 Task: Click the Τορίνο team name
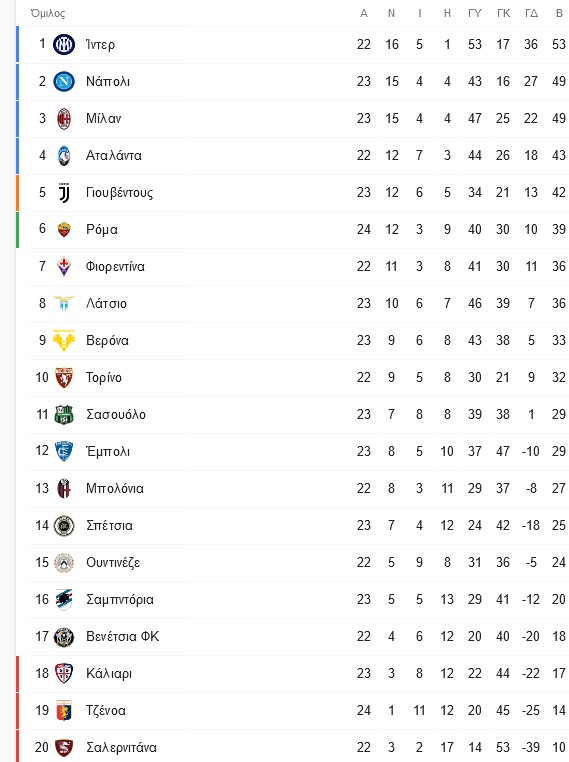click(103, 378)
